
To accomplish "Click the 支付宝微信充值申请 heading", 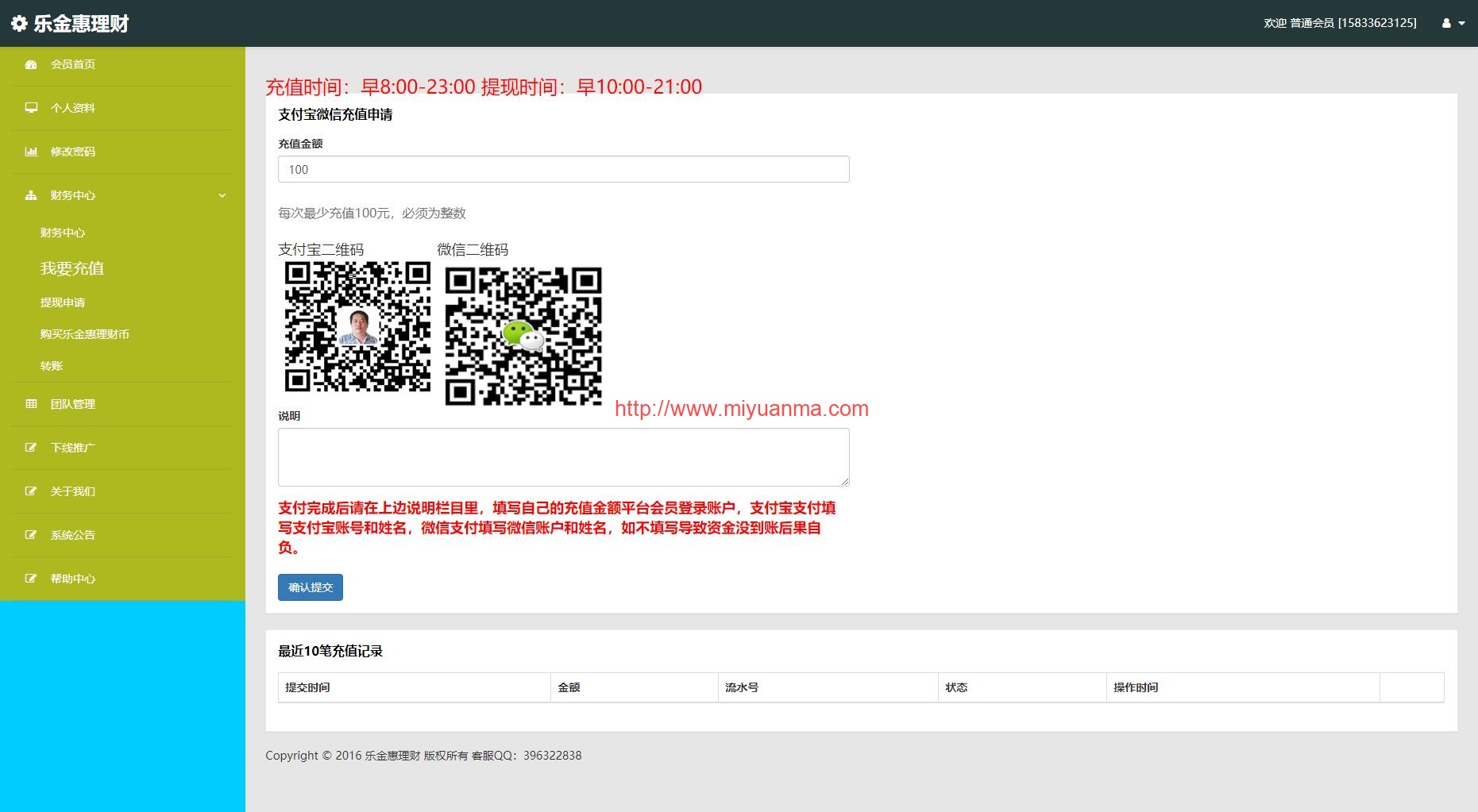I will point(335,114).
